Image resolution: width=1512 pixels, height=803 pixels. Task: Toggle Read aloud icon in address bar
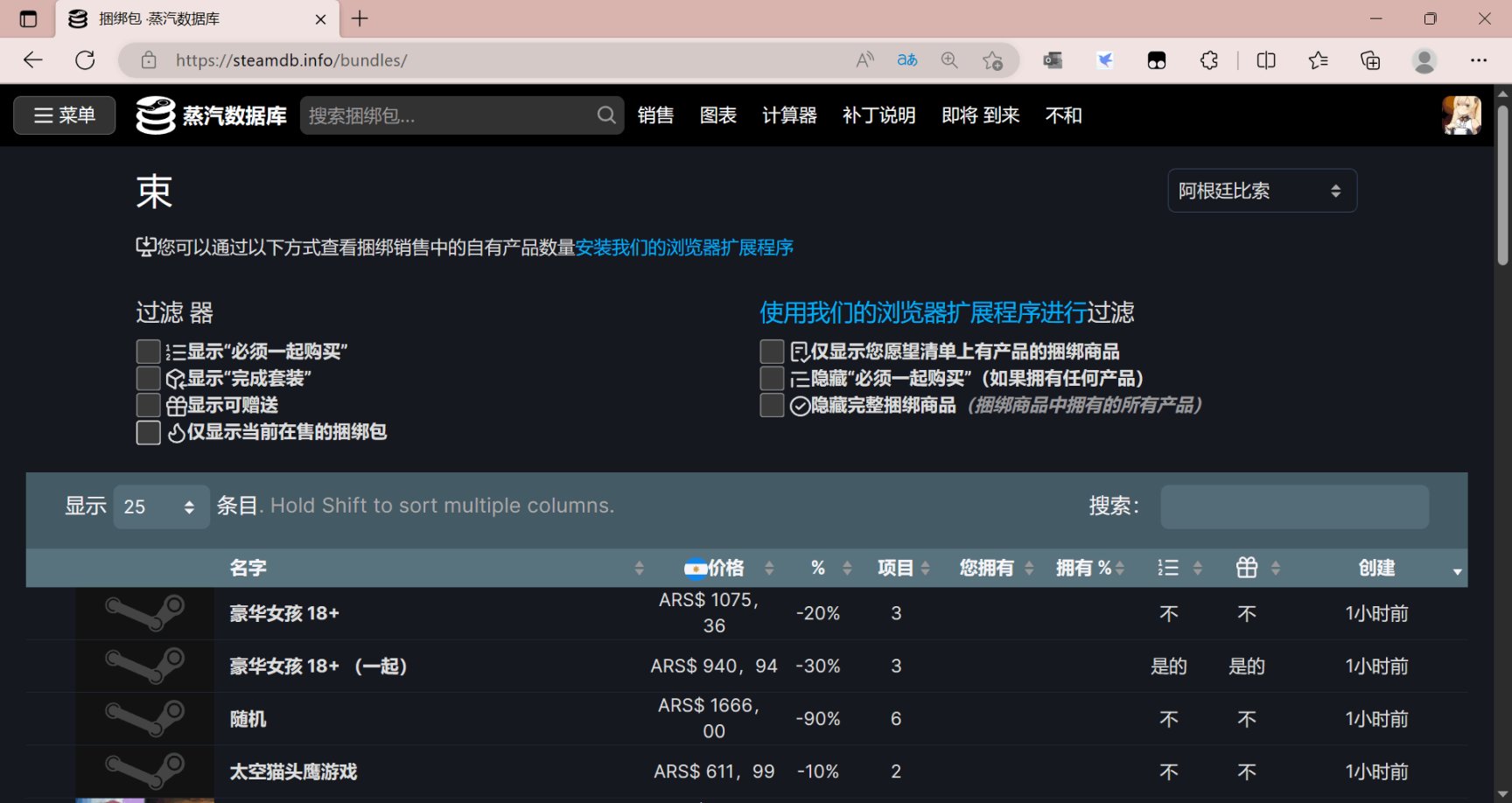(864, 60)
